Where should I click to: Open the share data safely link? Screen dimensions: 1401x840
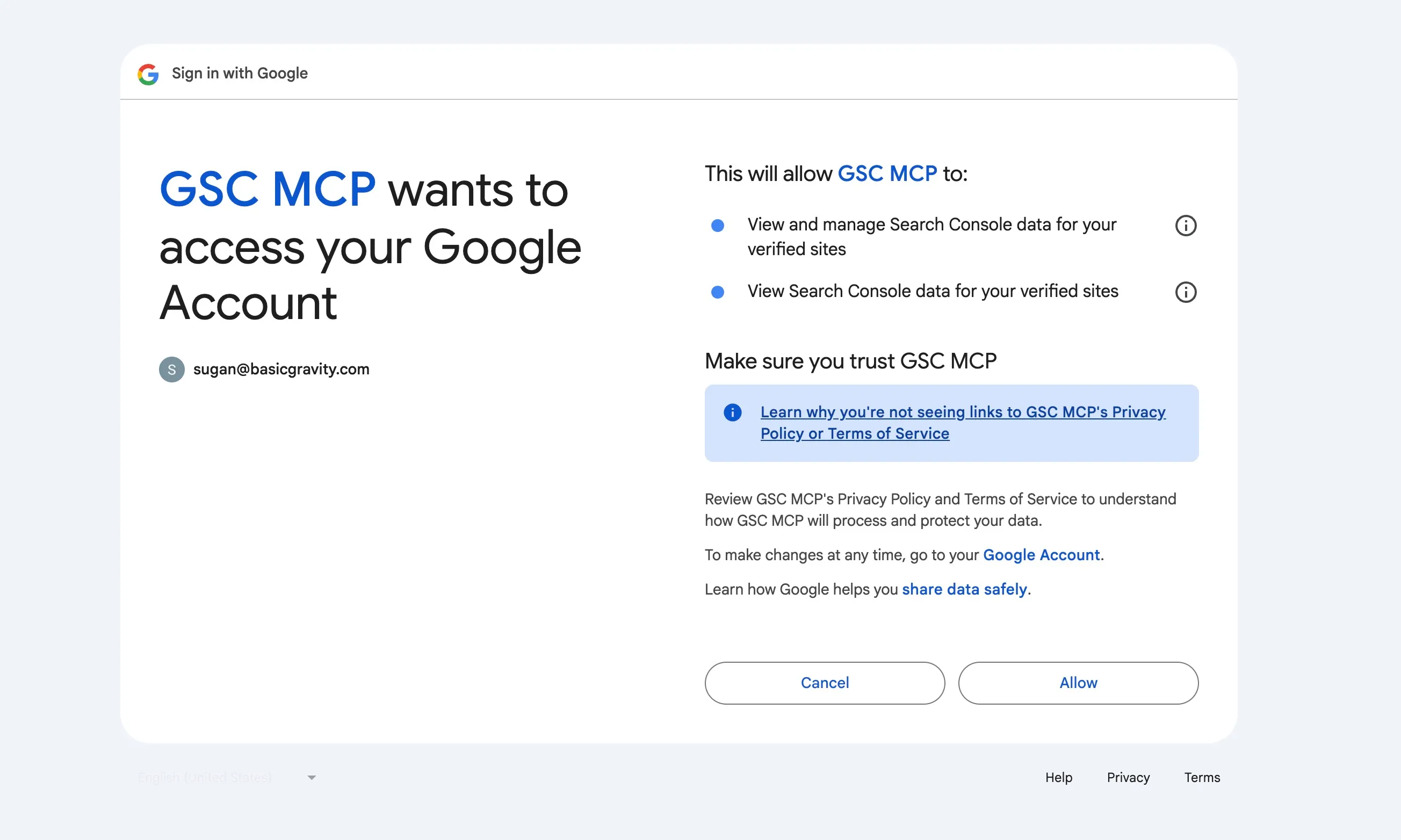pyautogui.click(x=964, y=589)
